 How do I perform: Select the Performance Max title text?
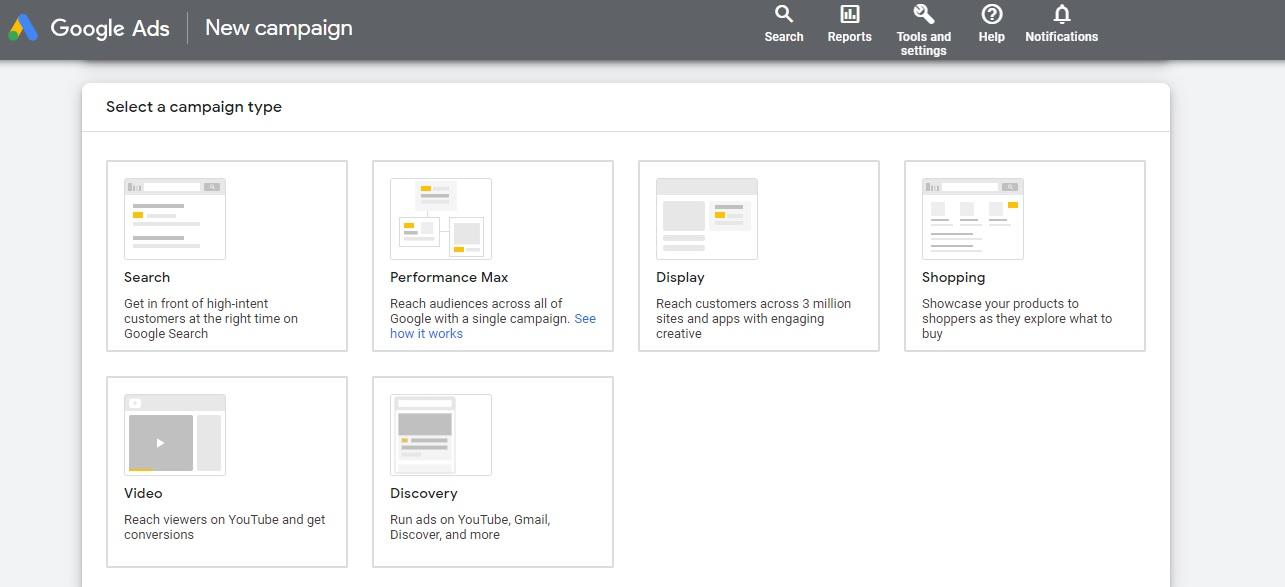pos(449,277)
